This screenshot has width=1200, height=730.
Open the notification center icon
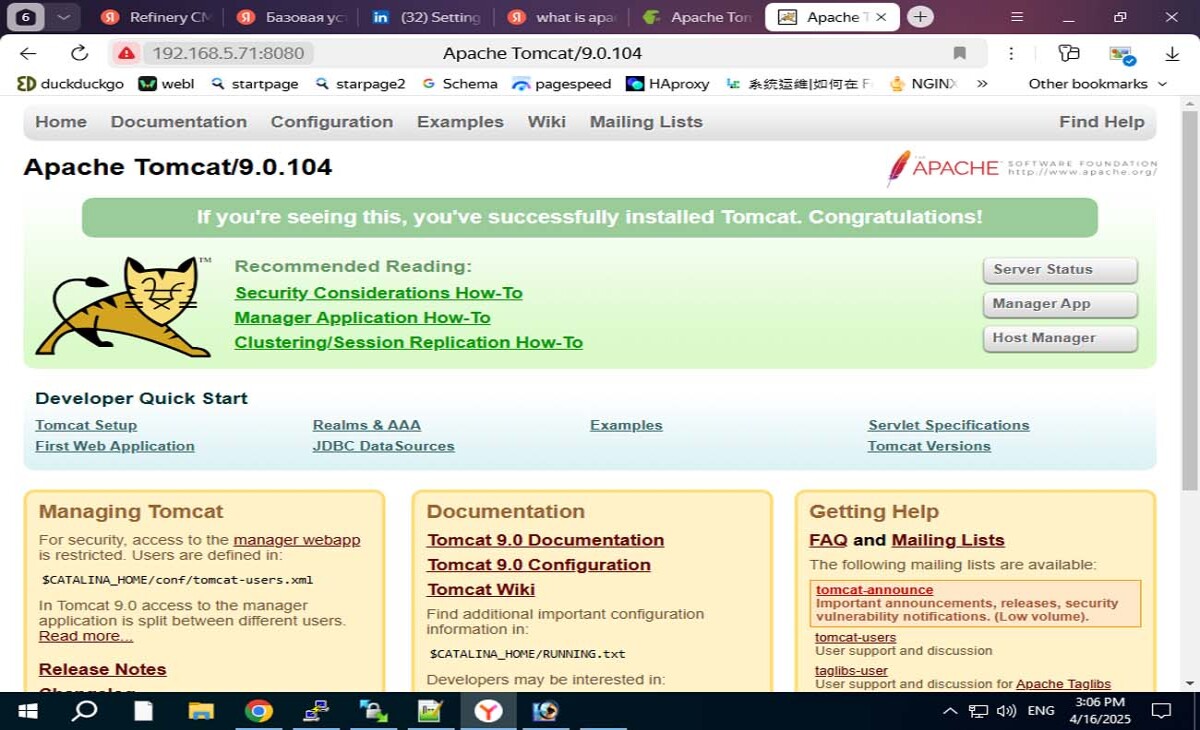click(1161, 711)
